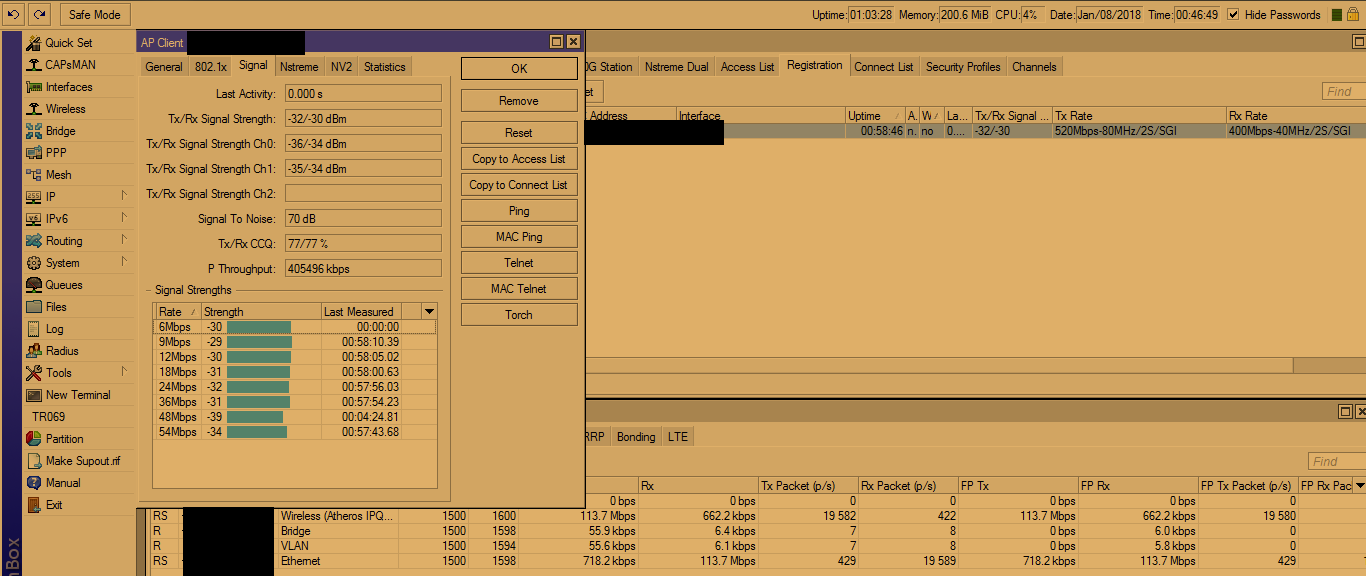Open the Queues sidebar icon
The height and width of the screenshot is (576, 1366).
34,285
